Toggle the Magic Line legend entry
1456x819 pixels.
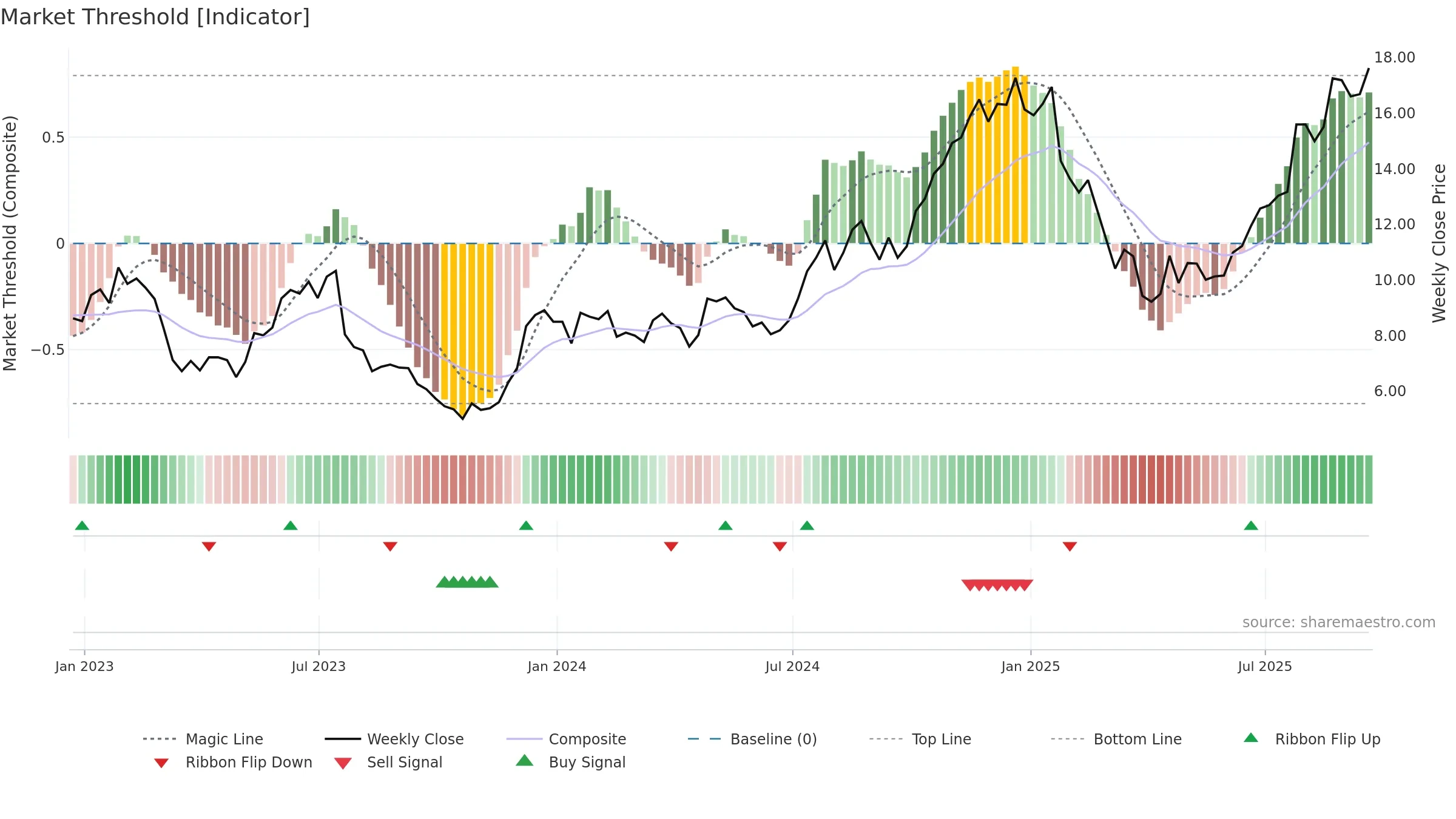click(203, 739)
